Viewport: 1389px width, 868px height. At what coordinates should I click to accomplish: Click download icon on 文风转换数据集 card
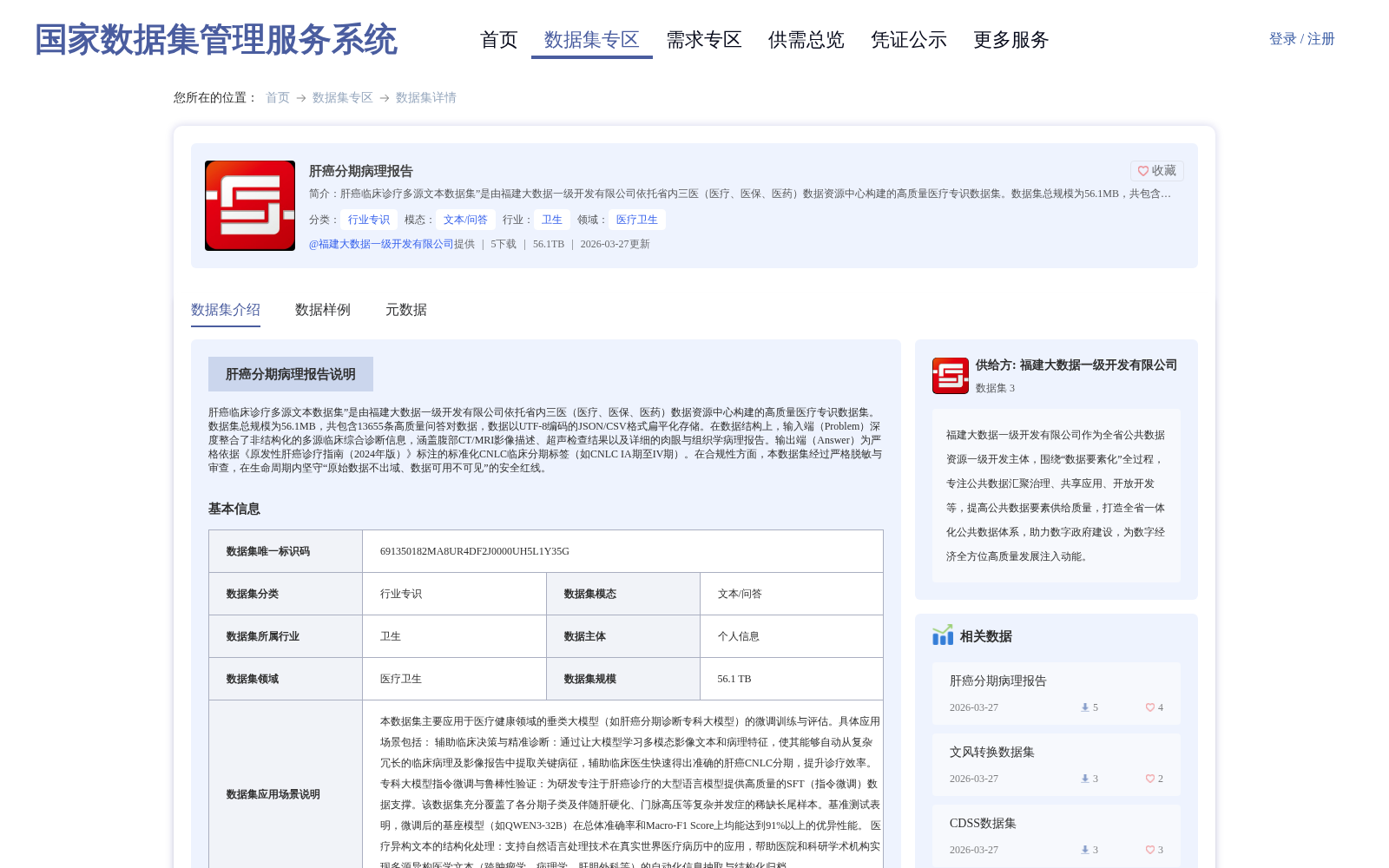pyautogui.click(x=1085, y=779)
